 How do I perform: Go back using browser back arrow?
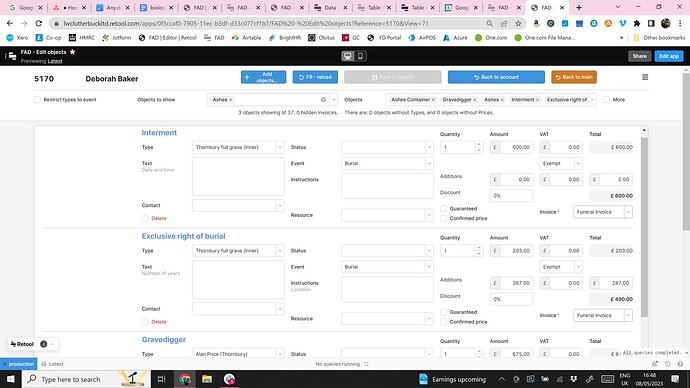click(x=10, y=23)
